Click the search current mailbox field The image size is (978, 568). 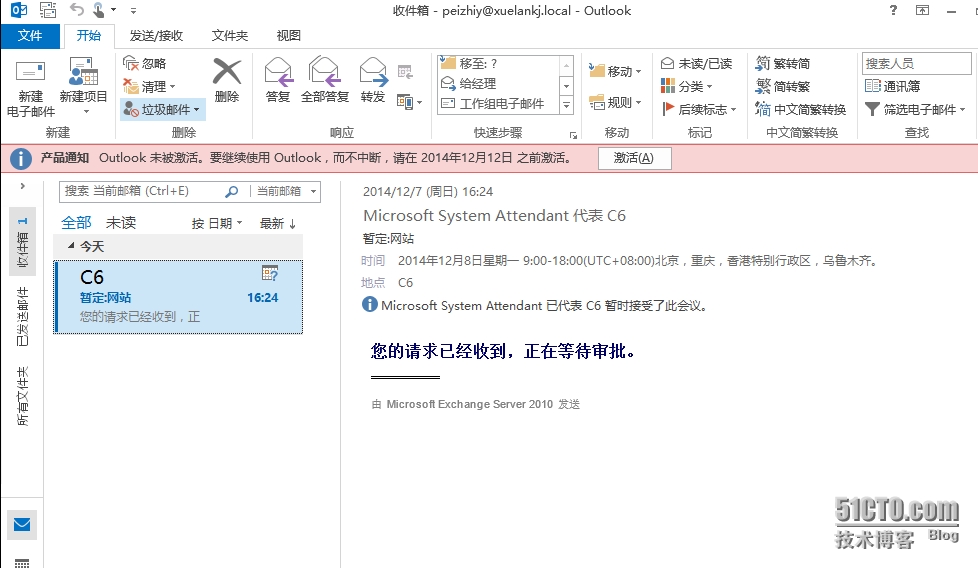pyautogui.click(x=142, y=191)
